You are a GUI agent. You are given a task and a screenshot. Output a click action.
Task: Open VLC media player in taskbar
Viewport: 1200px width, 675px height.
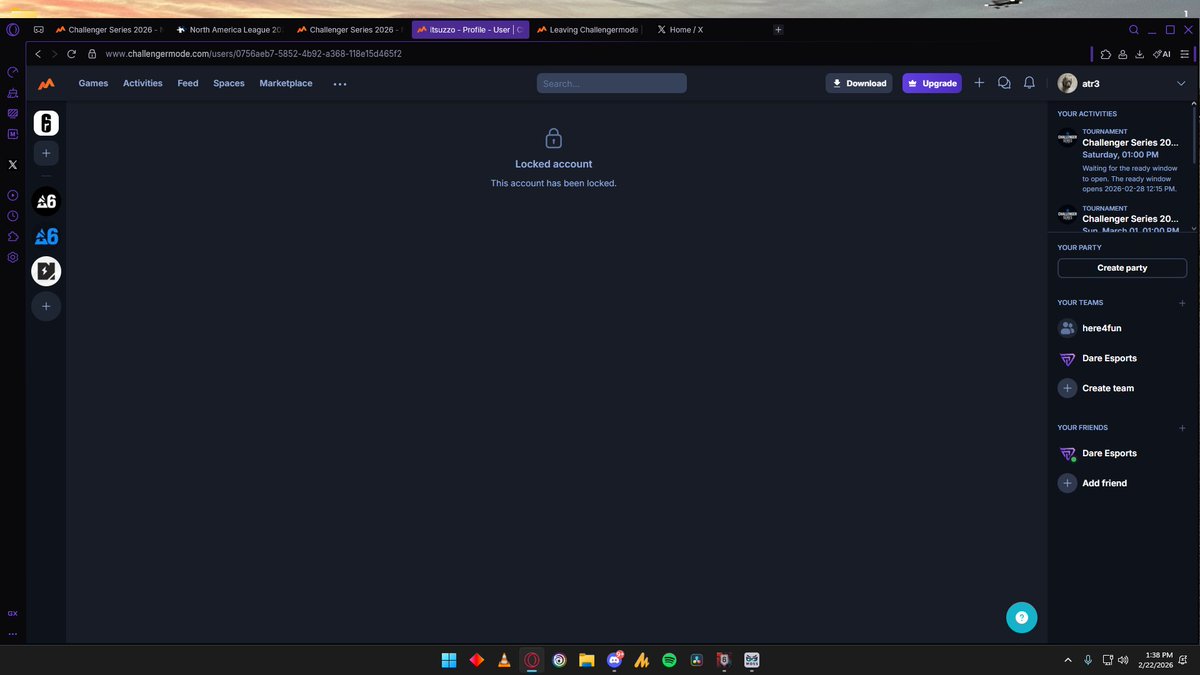tap(505, 660)
